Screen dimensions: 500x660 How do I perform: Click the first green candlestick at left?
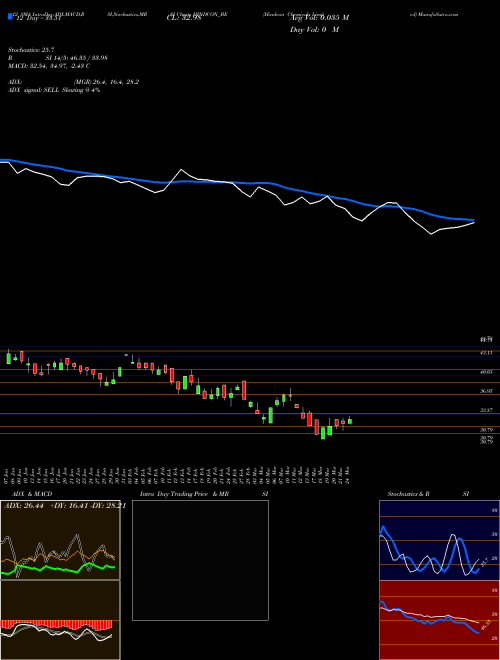point(8,358)
